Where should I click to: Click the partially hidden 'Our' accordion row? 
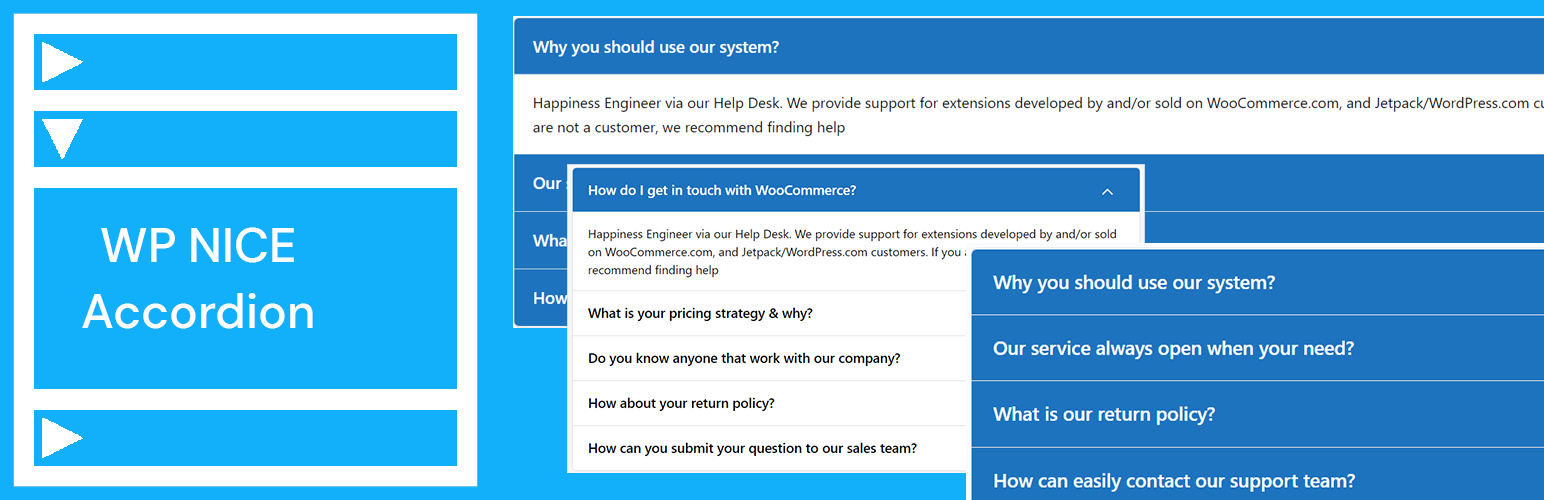[540, 183]
